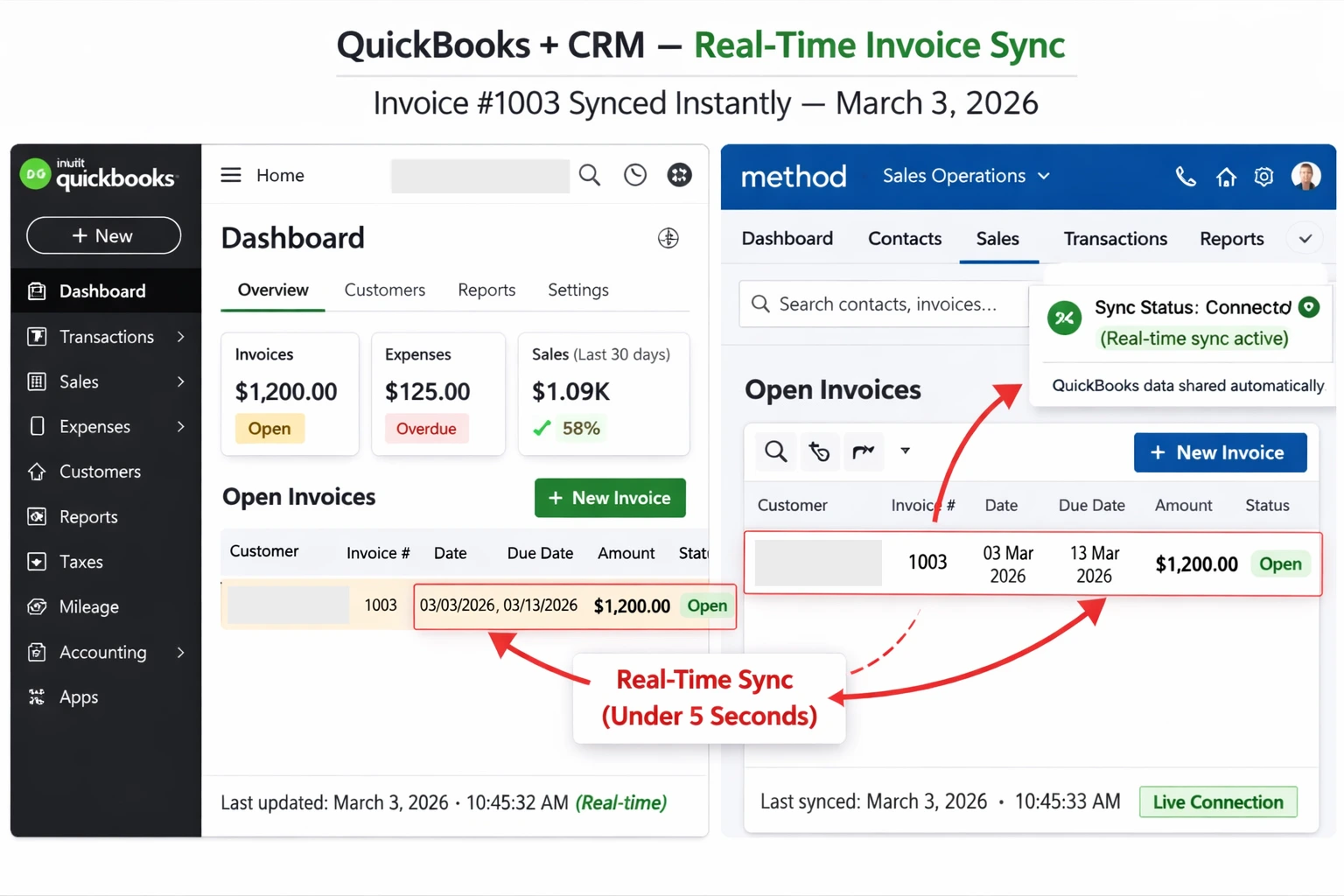Click the Accounting icon in the QuickBooks sidebar
The height and width of the screenshot is (896, 1344).
[x=37, y=652]
